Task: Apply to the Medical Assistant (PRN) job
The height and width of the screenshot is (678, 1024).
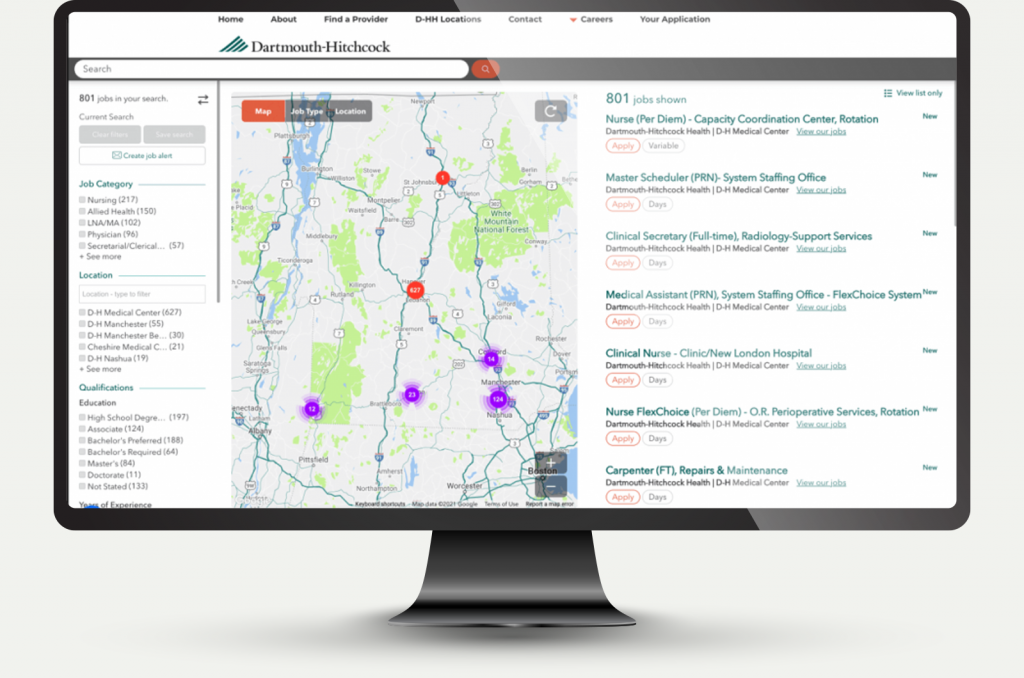Action: point(622,321)
